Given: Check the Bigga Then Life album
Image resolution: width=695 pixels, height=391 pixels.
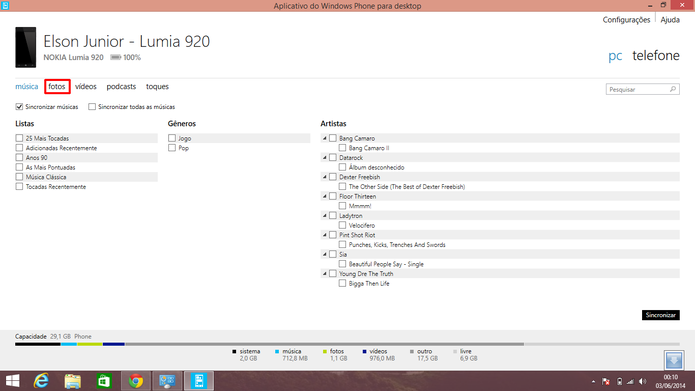Looking at the screenshot, I should 342,283.
